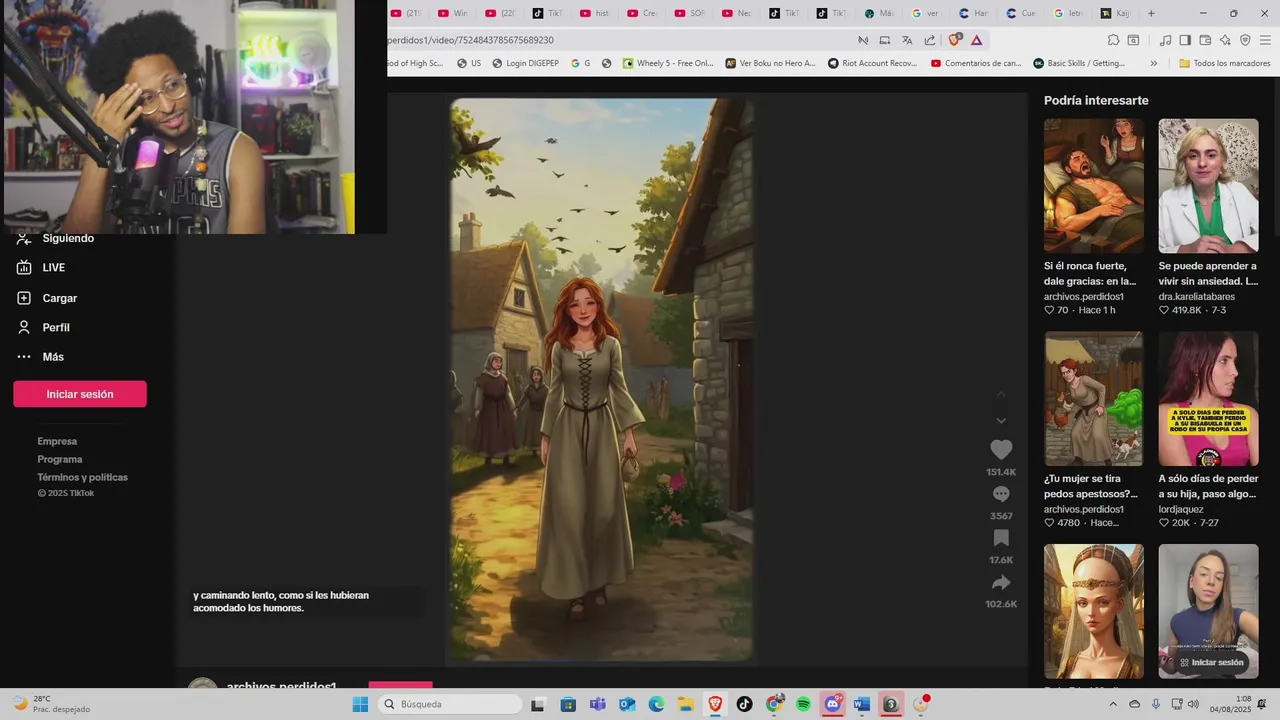Open Discord from the taskbar

[833, 704]
